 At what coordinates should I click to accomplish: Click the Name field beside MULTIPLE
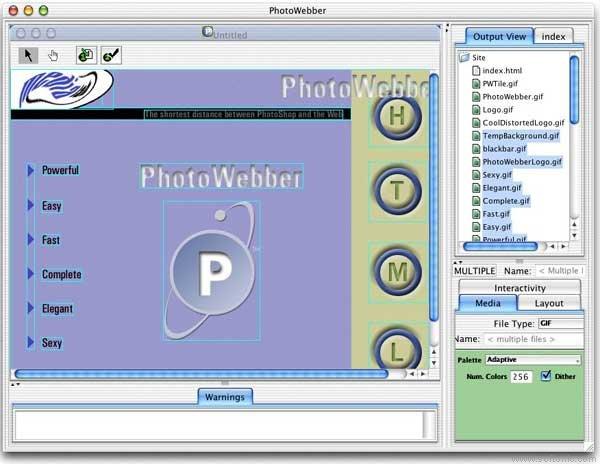click(560, 271)
